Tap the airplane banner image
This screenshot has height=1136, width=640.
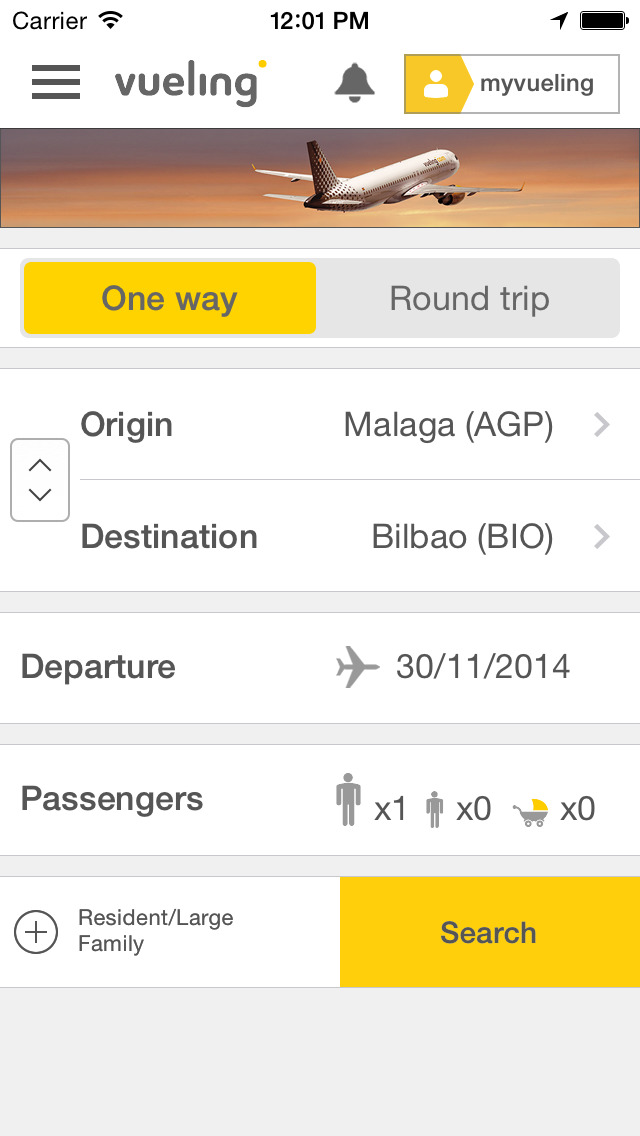[320, 178]
